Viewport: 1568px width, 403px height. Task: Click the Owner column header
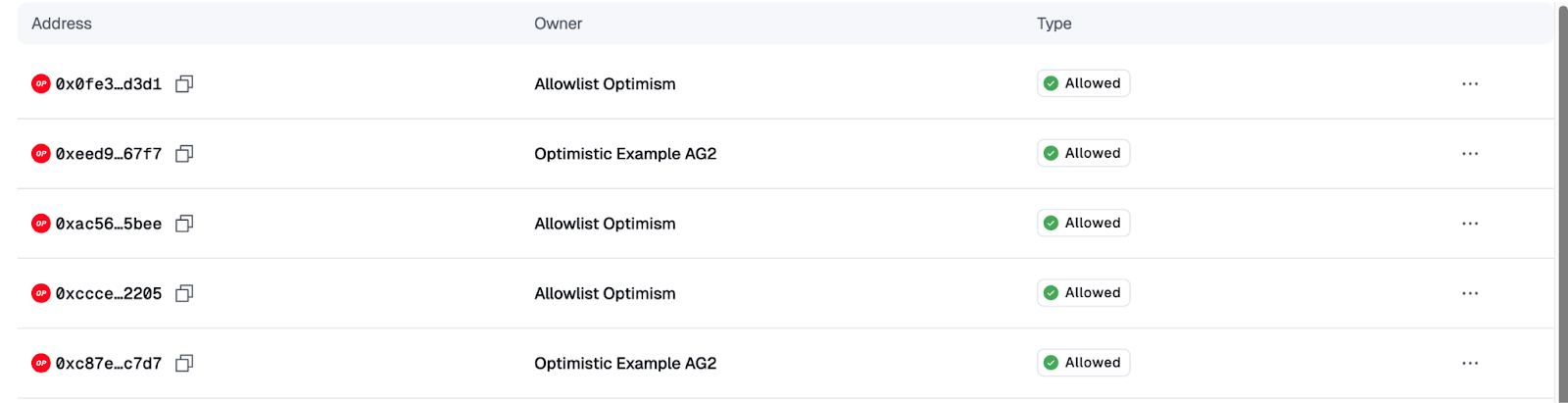point(558,24)
